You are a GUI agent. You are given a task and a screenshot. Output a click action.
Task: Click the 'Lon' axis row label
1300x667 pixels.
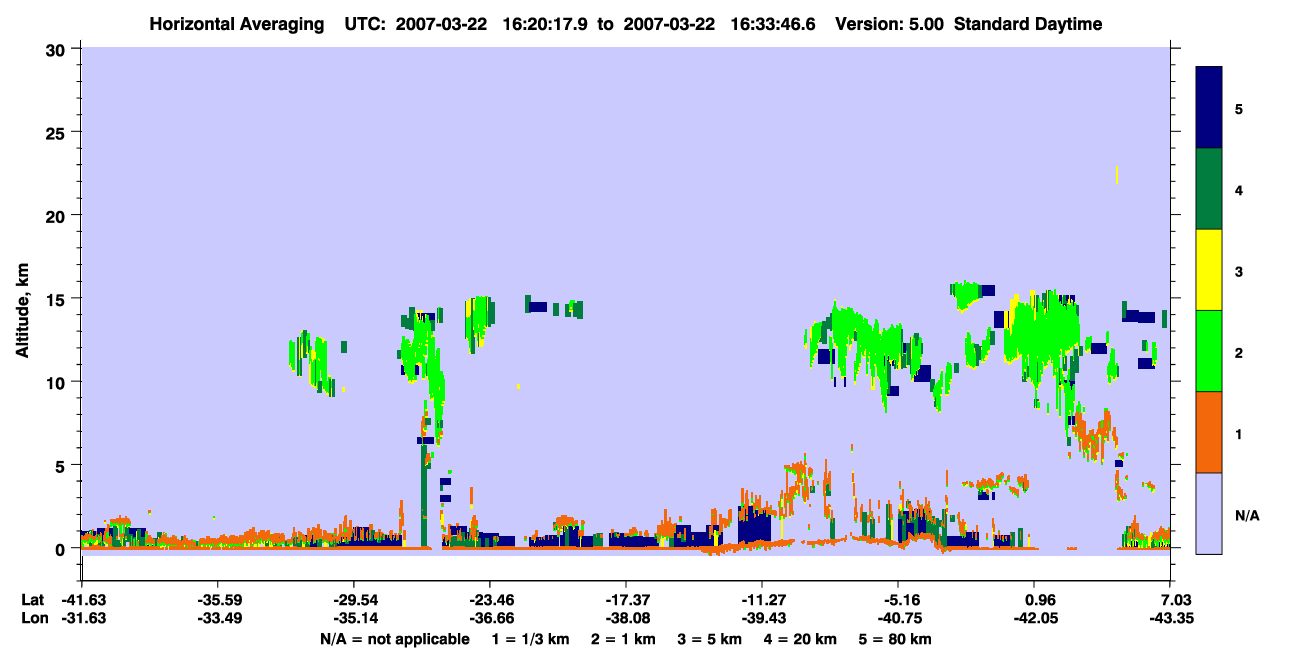tap(33, 618)
